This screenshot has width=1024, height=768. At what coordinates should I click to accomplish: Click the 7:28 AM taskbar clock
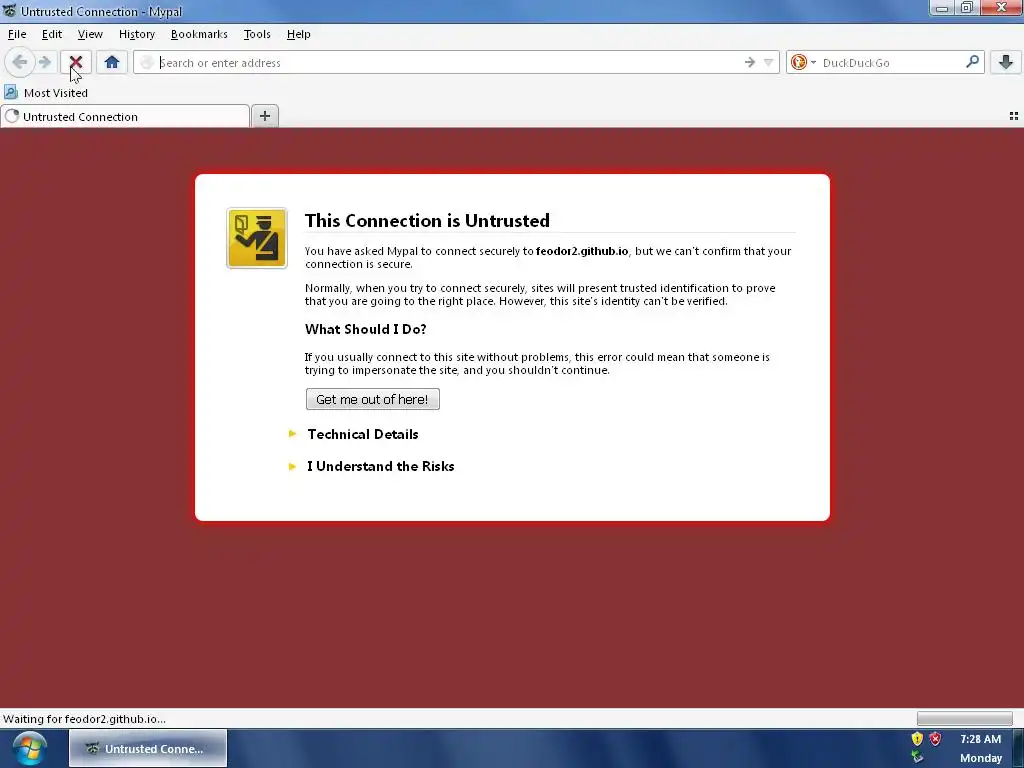coord(980,739)
